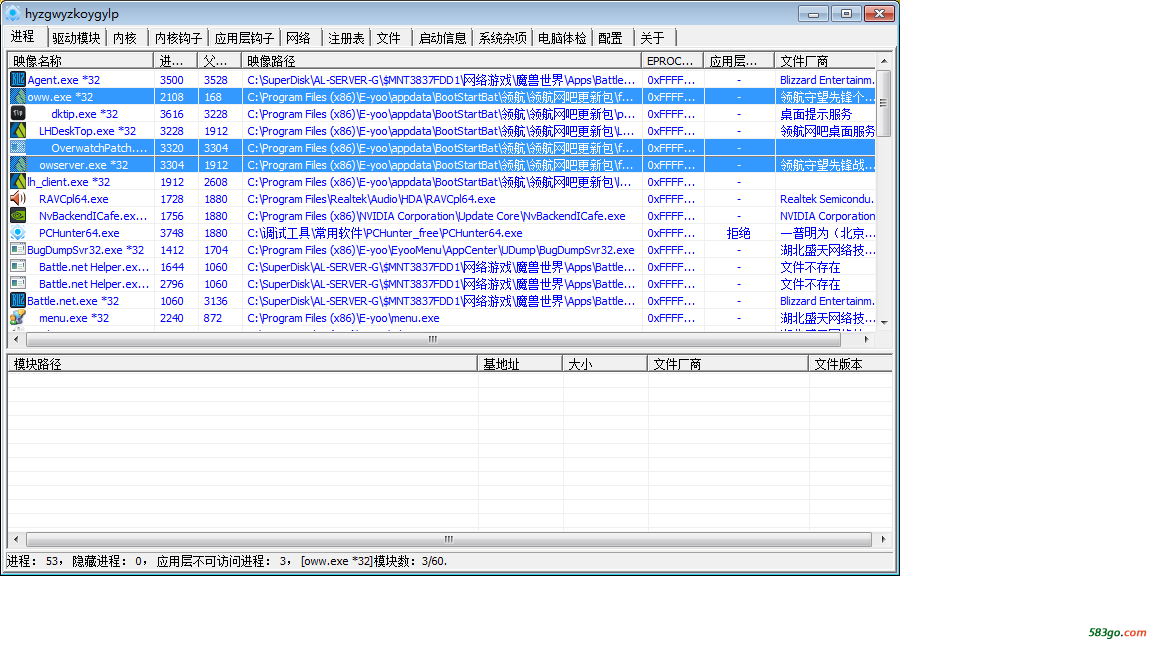The width and height of the screenshot is (1152, 648).
Task: Sort process list by 文件厂商 header
Action: pos(825,61)
